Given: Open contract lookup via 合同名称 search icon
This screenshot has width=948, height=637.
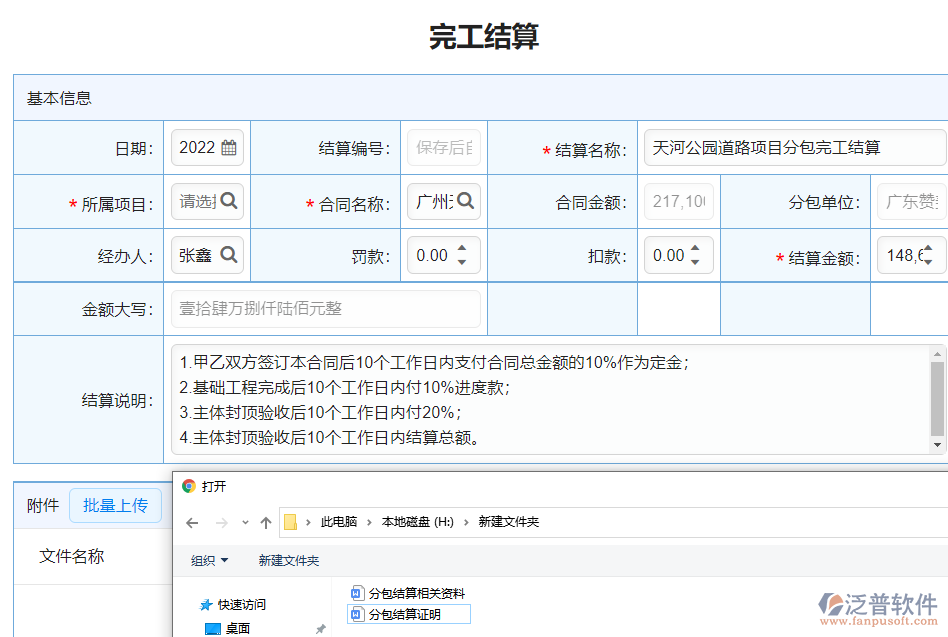Looking at the screenshot, I should pyautogui.click(x=467, y=202).
